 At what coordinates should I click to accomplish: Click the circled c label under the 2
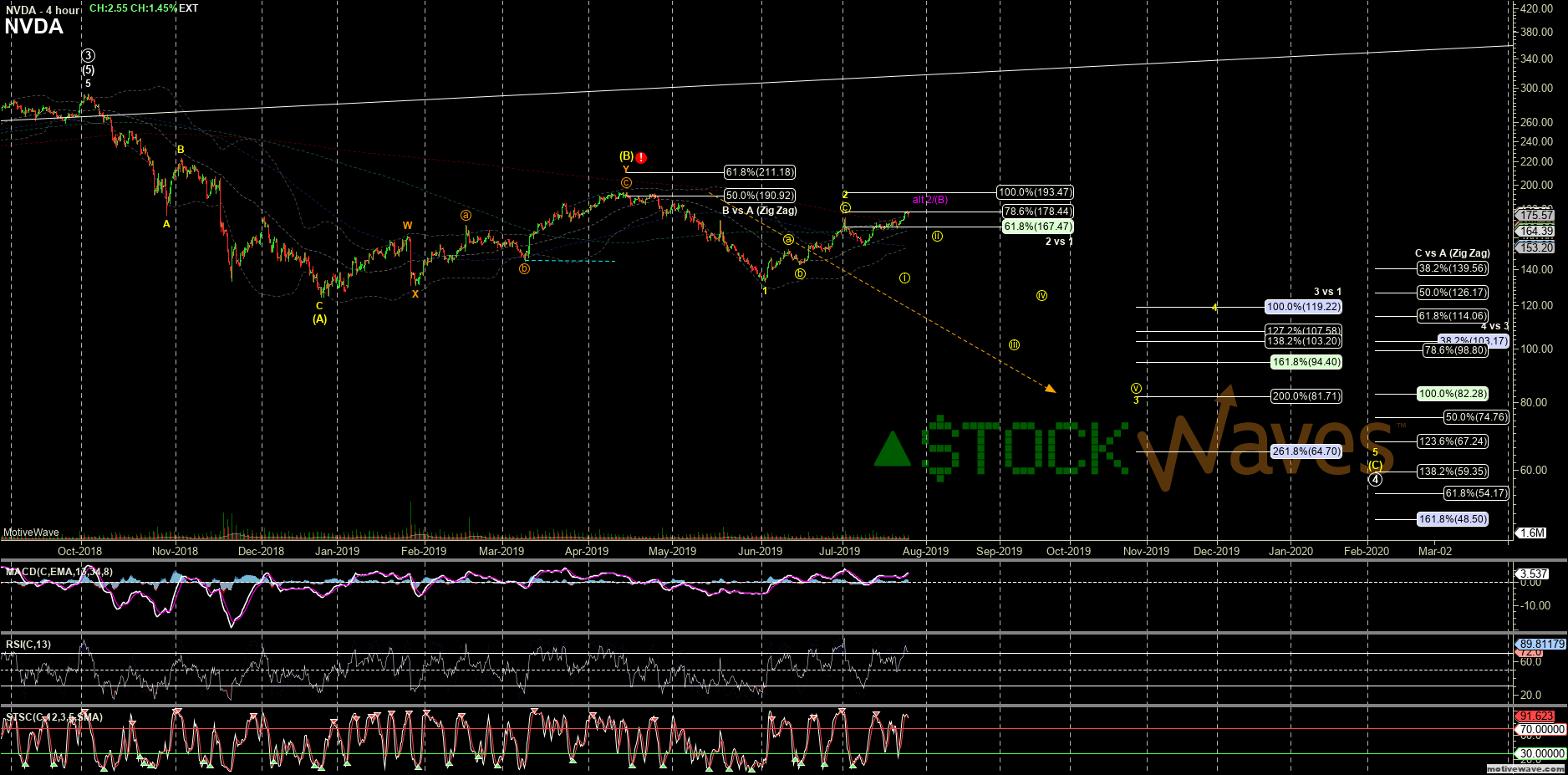pyautogui.click(x=845, y=207)
